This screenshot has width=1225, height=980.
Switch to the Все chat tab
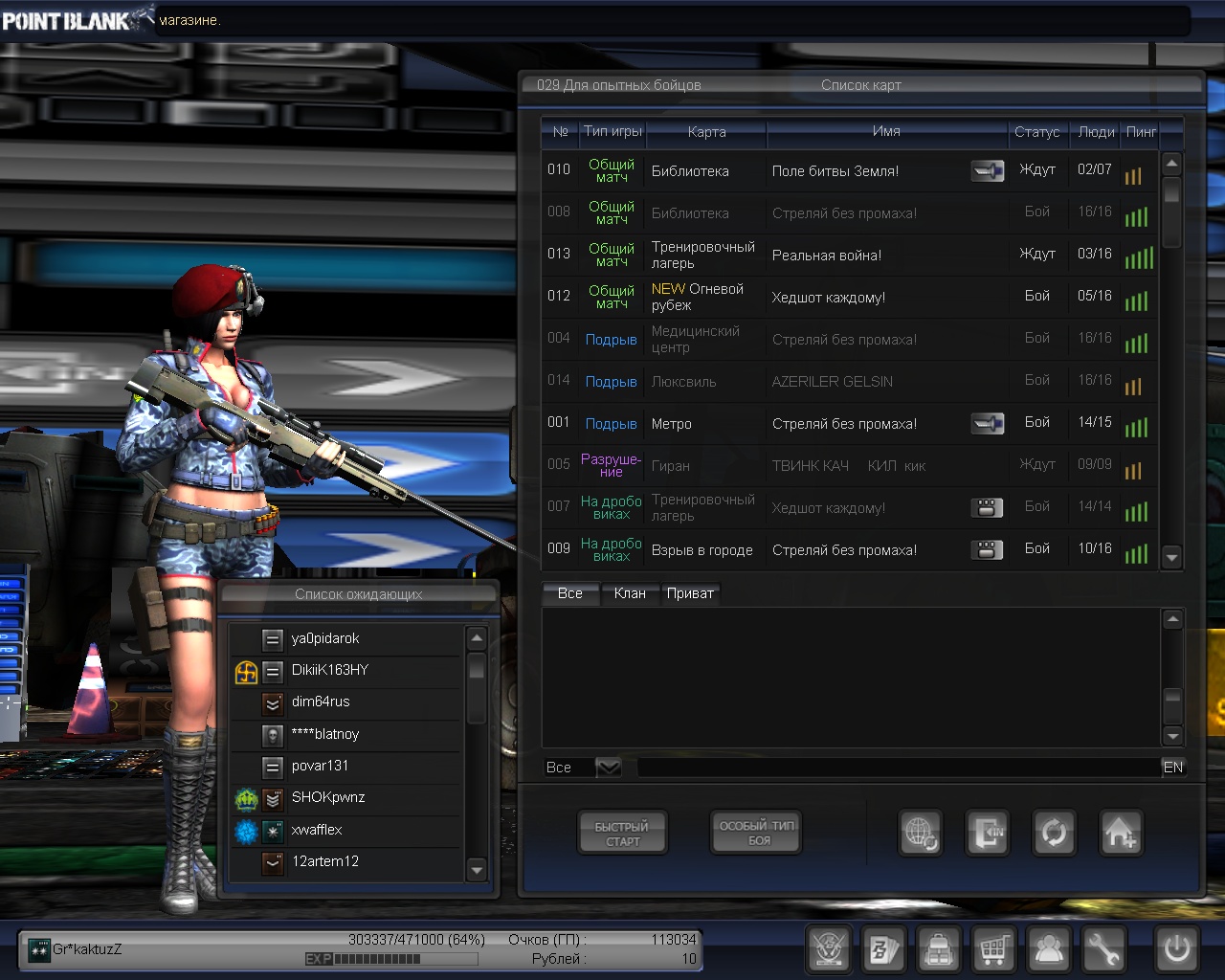click(x=570, y=593)
